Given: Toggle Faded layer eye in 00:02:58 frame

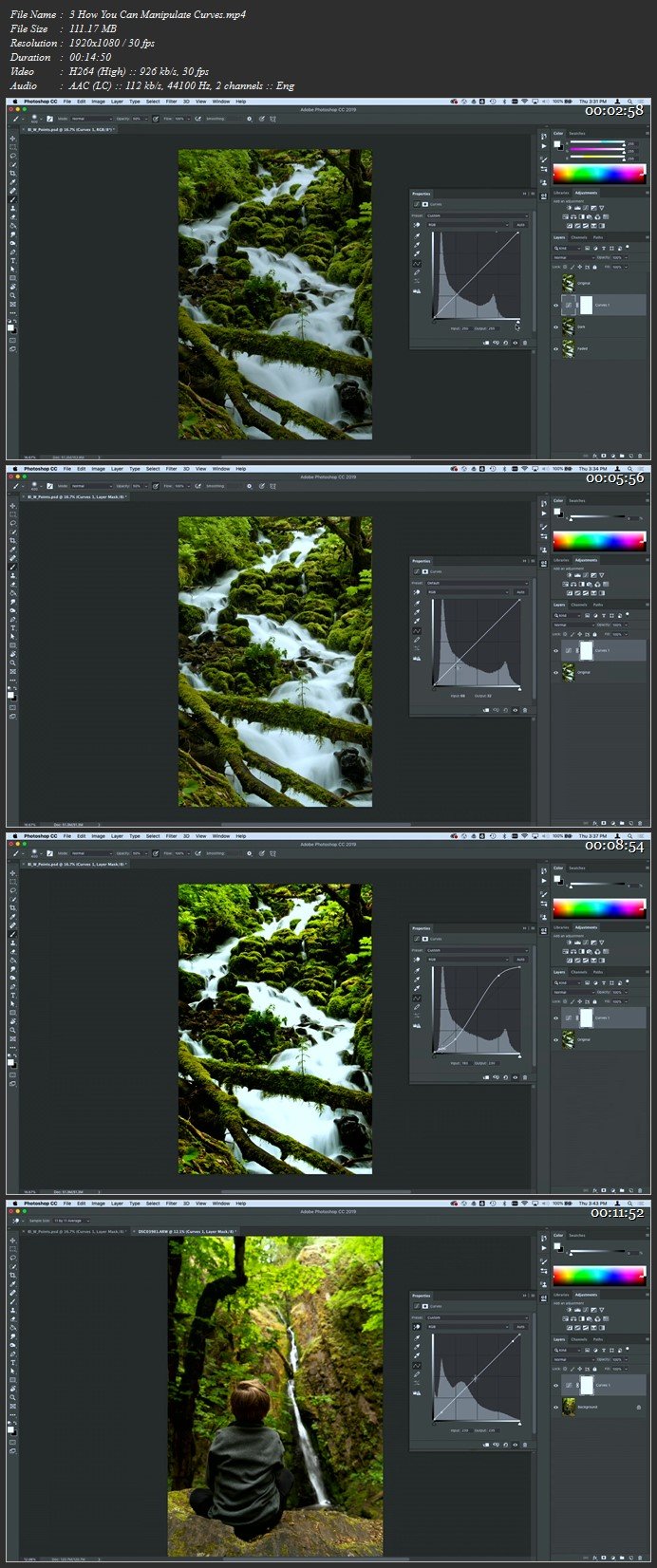Looking at the screenshot, I should click(556, 348).
